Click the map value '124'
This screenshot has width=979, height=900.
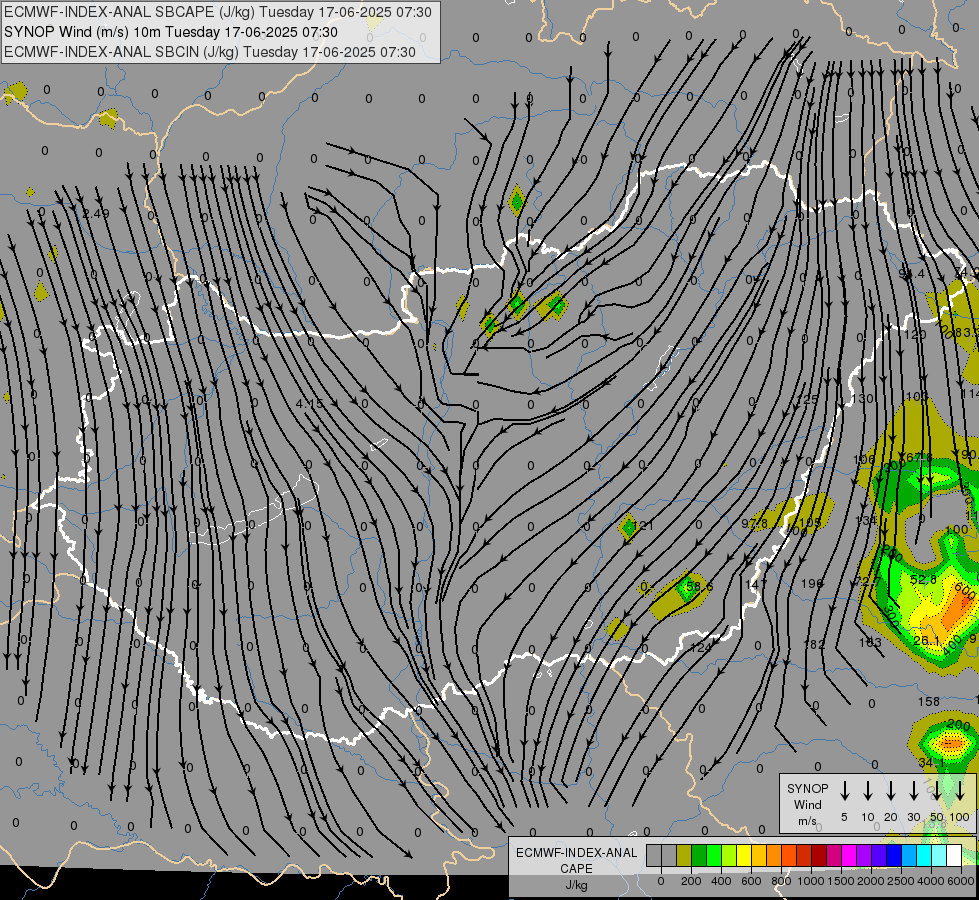click(x=701, y=648)
